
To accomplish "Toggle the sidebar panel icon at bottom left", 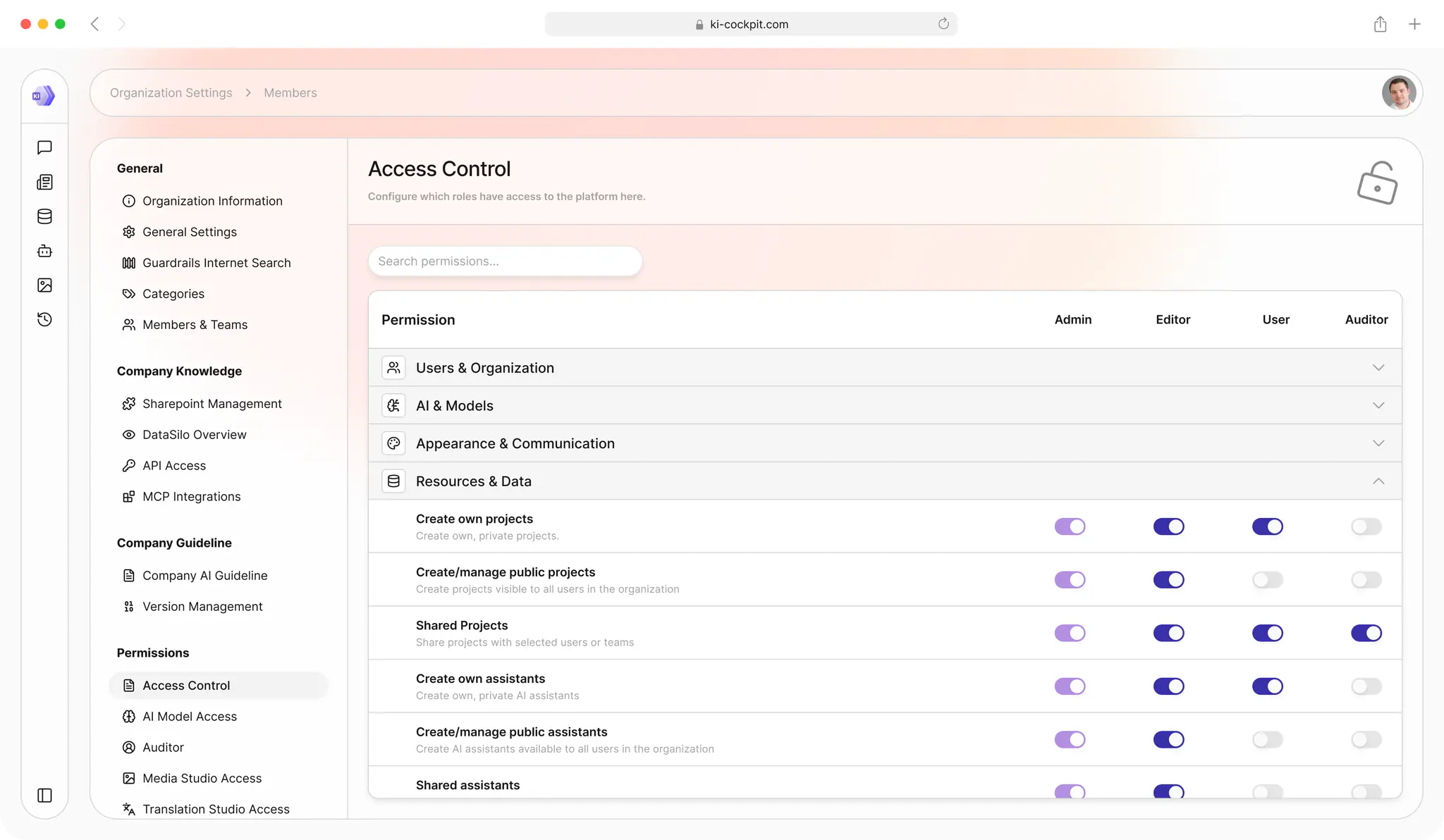I will click(x=44, y=795).
